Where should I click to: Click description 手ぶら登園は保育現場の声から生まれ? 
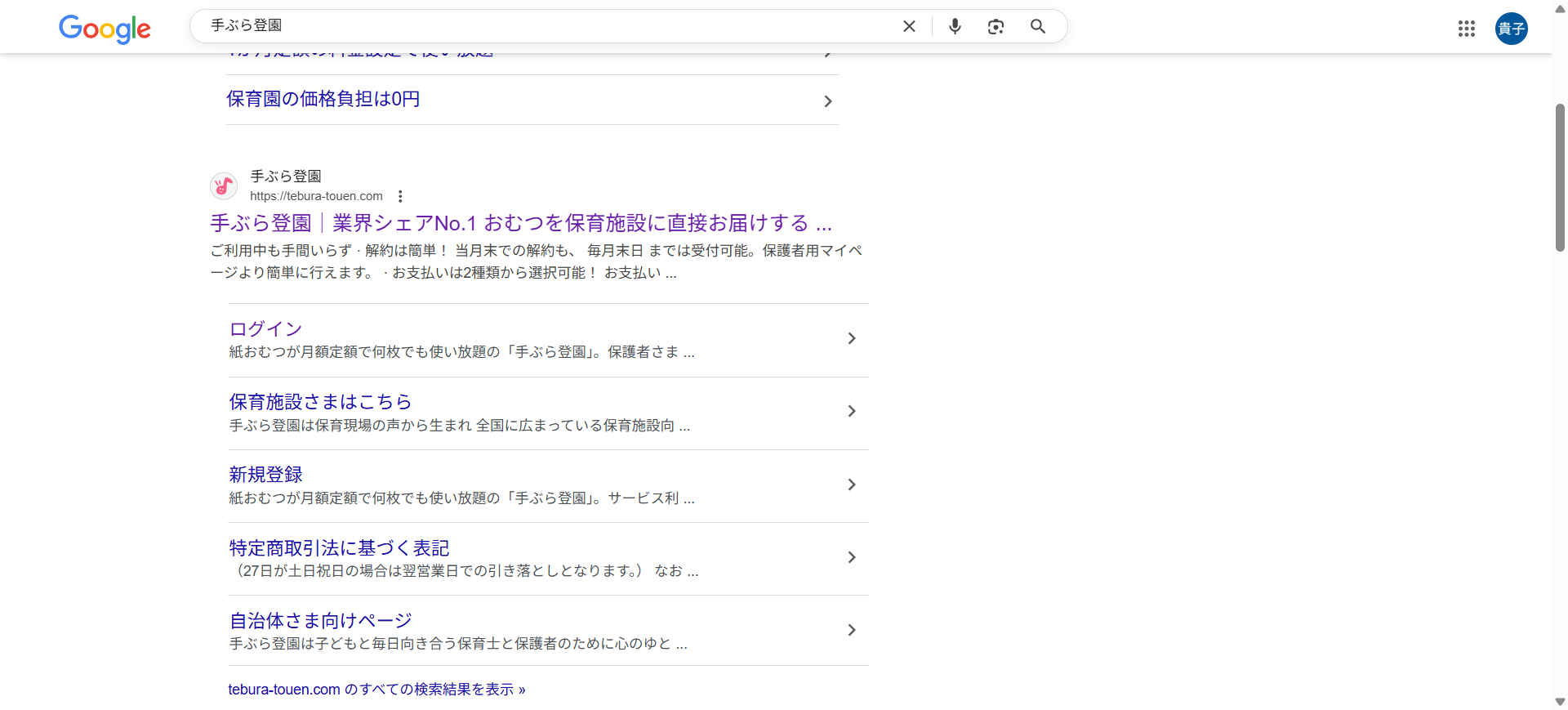(459, 426)
